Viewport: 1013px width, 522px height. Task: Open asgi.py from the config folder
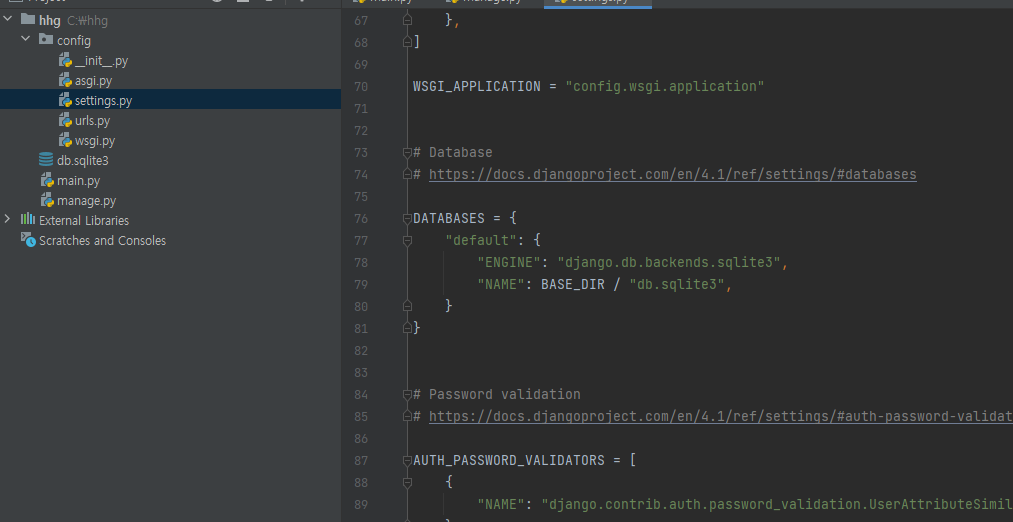[93, 81]
